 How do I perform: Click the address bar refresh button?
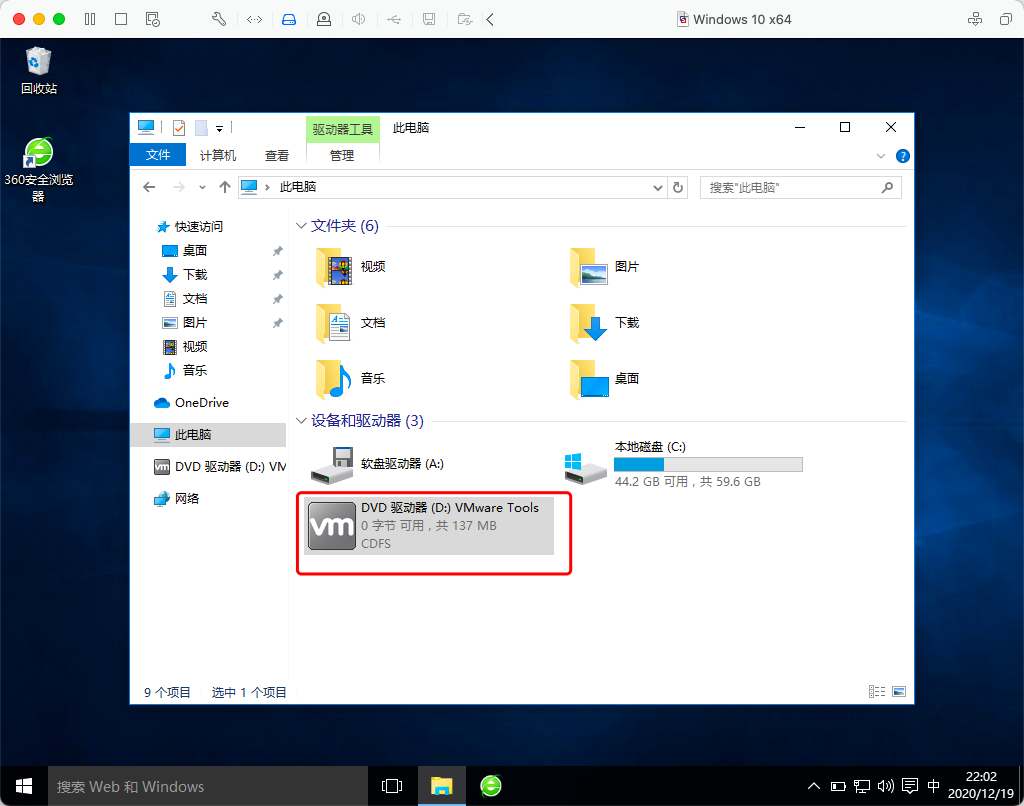point(678,187)
